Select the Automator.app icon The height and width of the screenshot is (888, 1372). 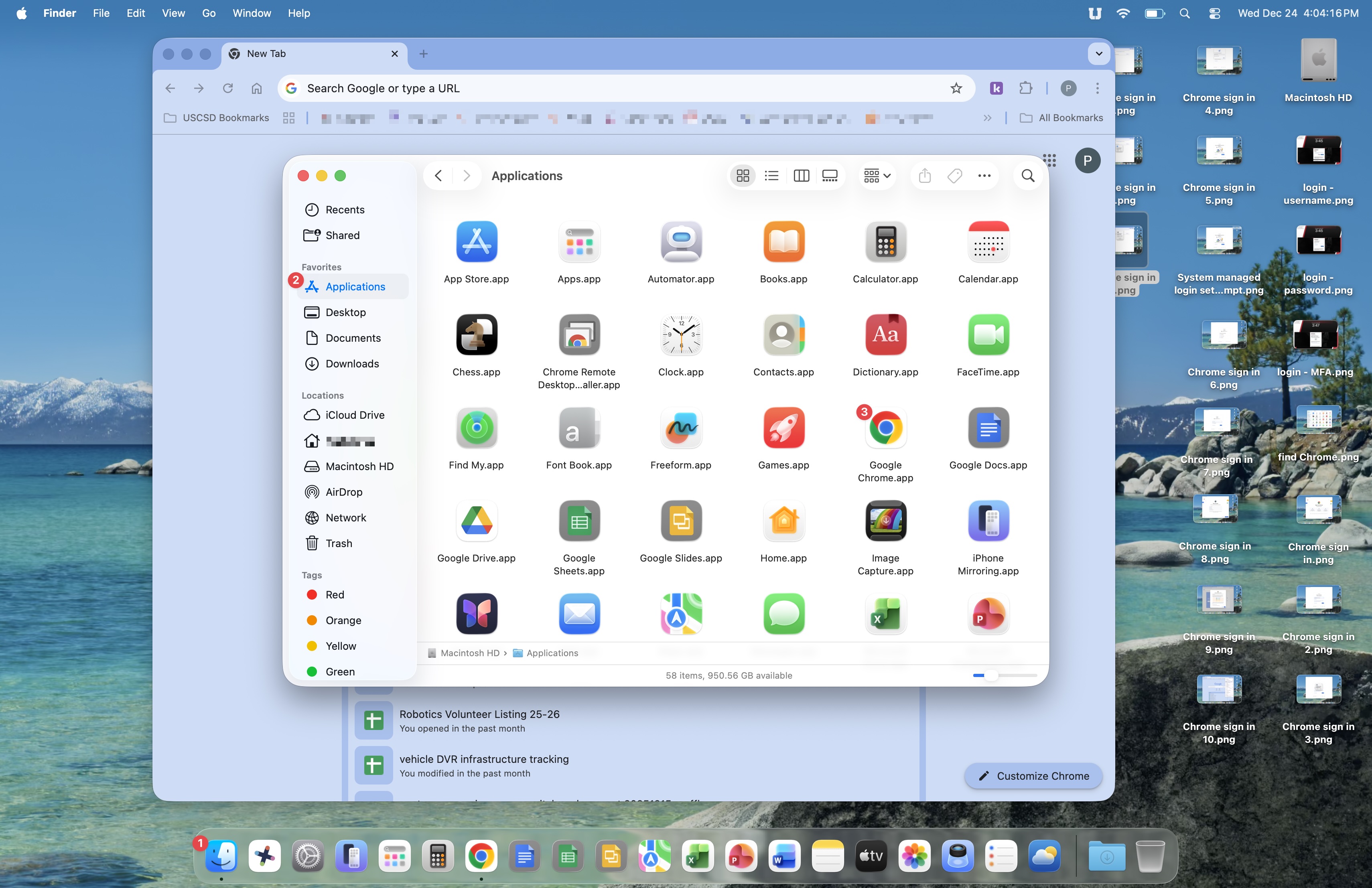point(681,241)
